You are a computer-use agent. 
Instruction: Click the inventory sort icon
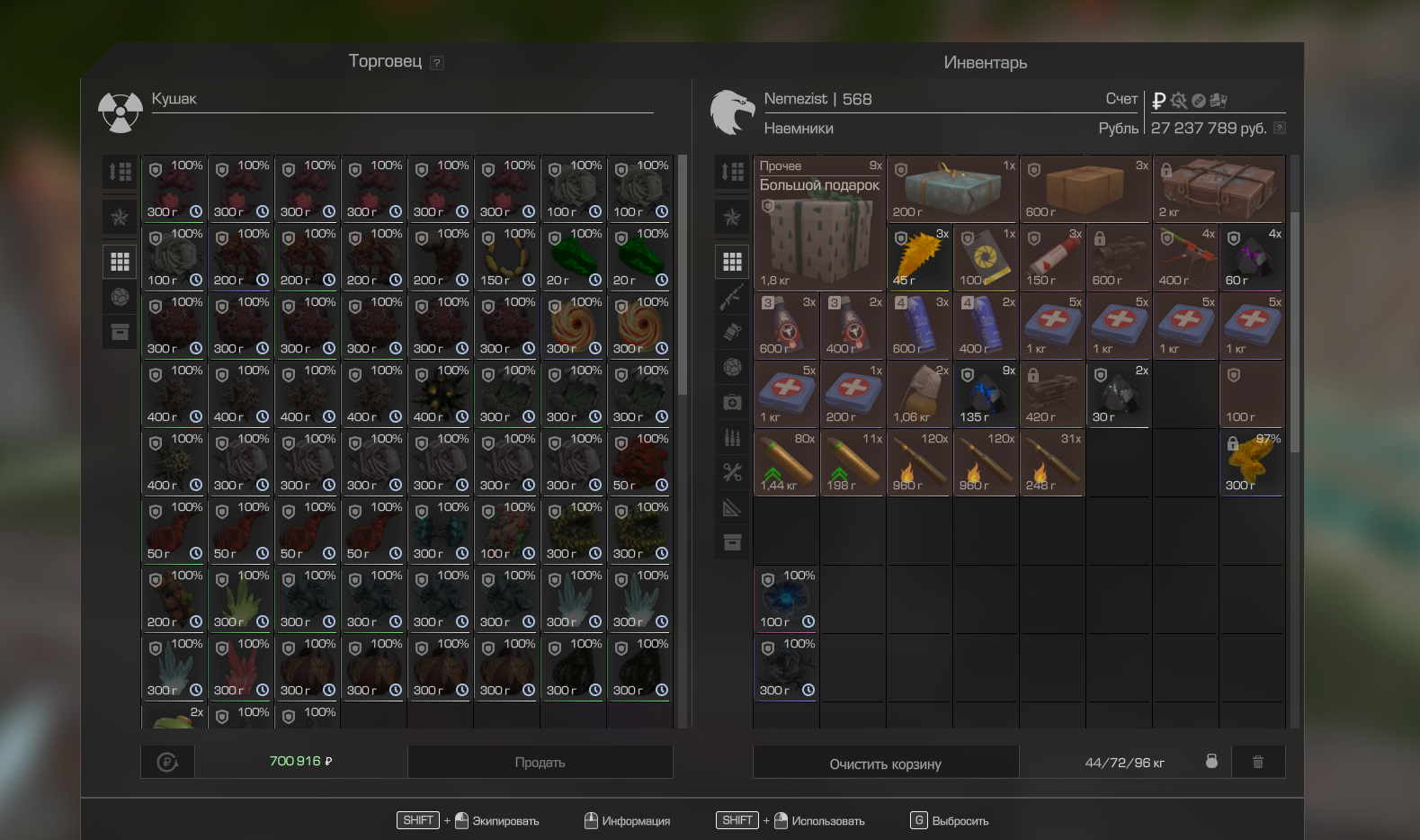tap(732, 171)
